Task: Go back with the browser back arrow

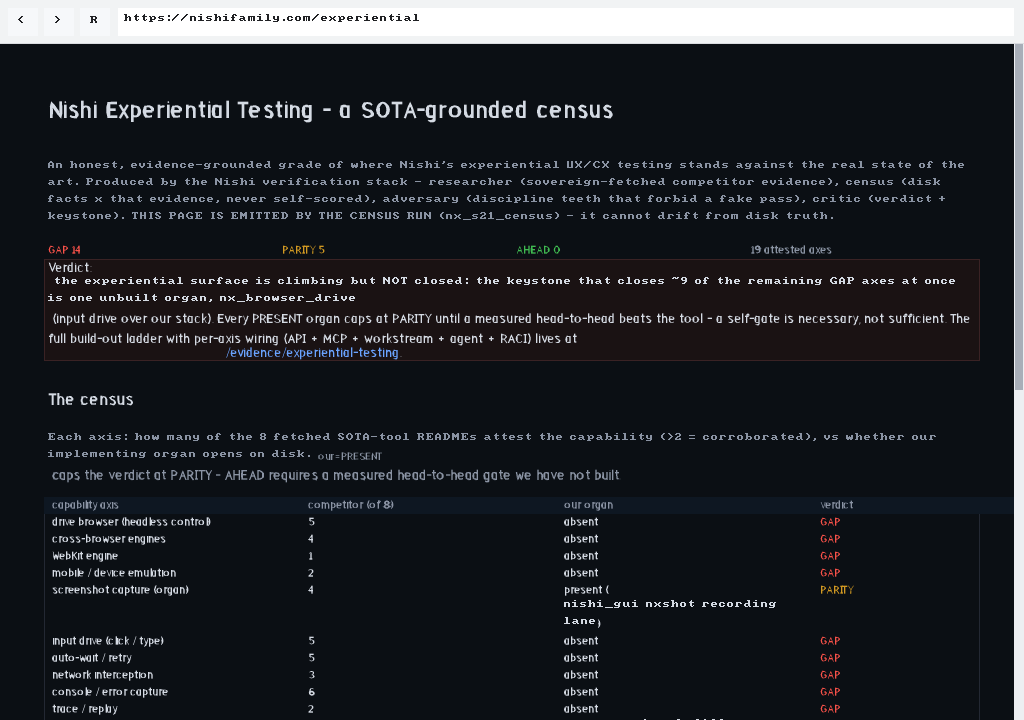Action: 22,20
